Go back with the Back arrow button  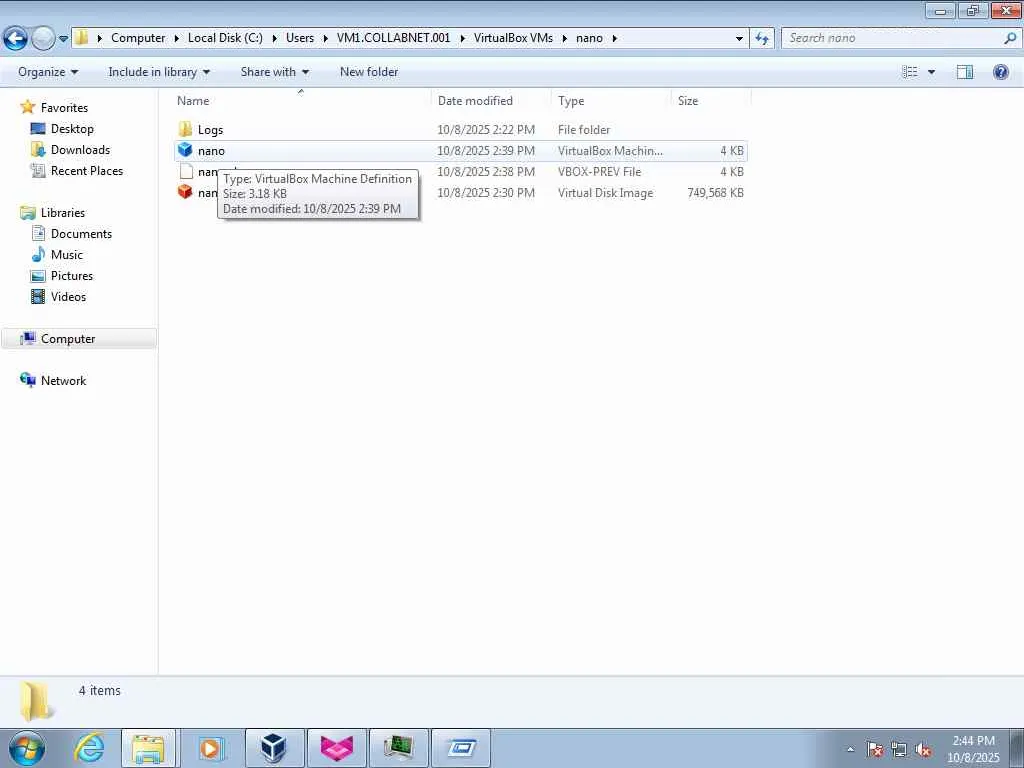click(15, 38)
